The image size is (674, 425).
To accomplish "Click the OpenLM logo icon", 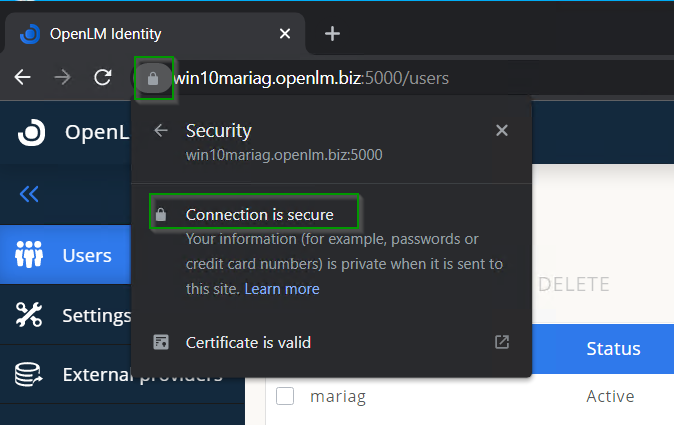I will click(x=31, y=132).
